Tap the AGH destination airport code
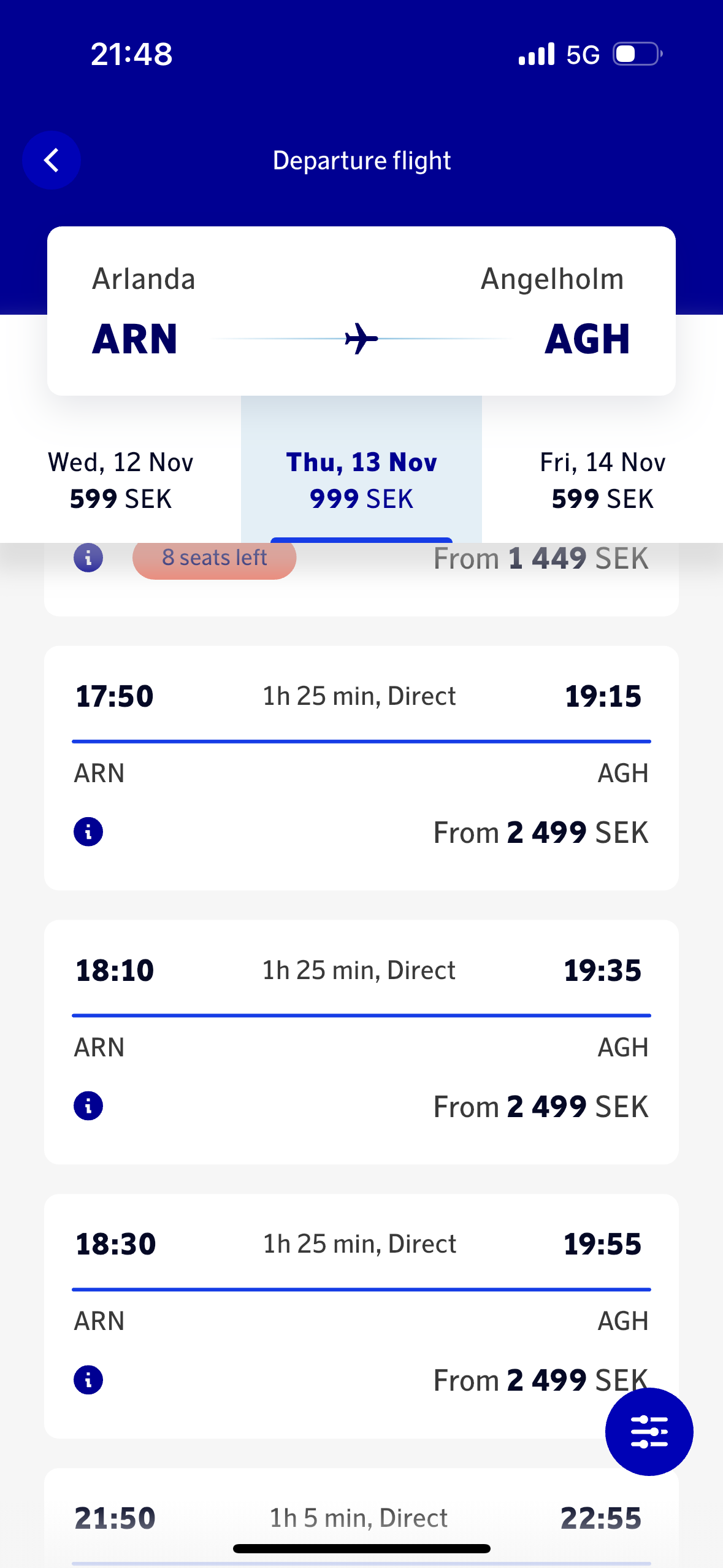The width and height of the screenshot is (723, 1568). click(x=587, y=339)
